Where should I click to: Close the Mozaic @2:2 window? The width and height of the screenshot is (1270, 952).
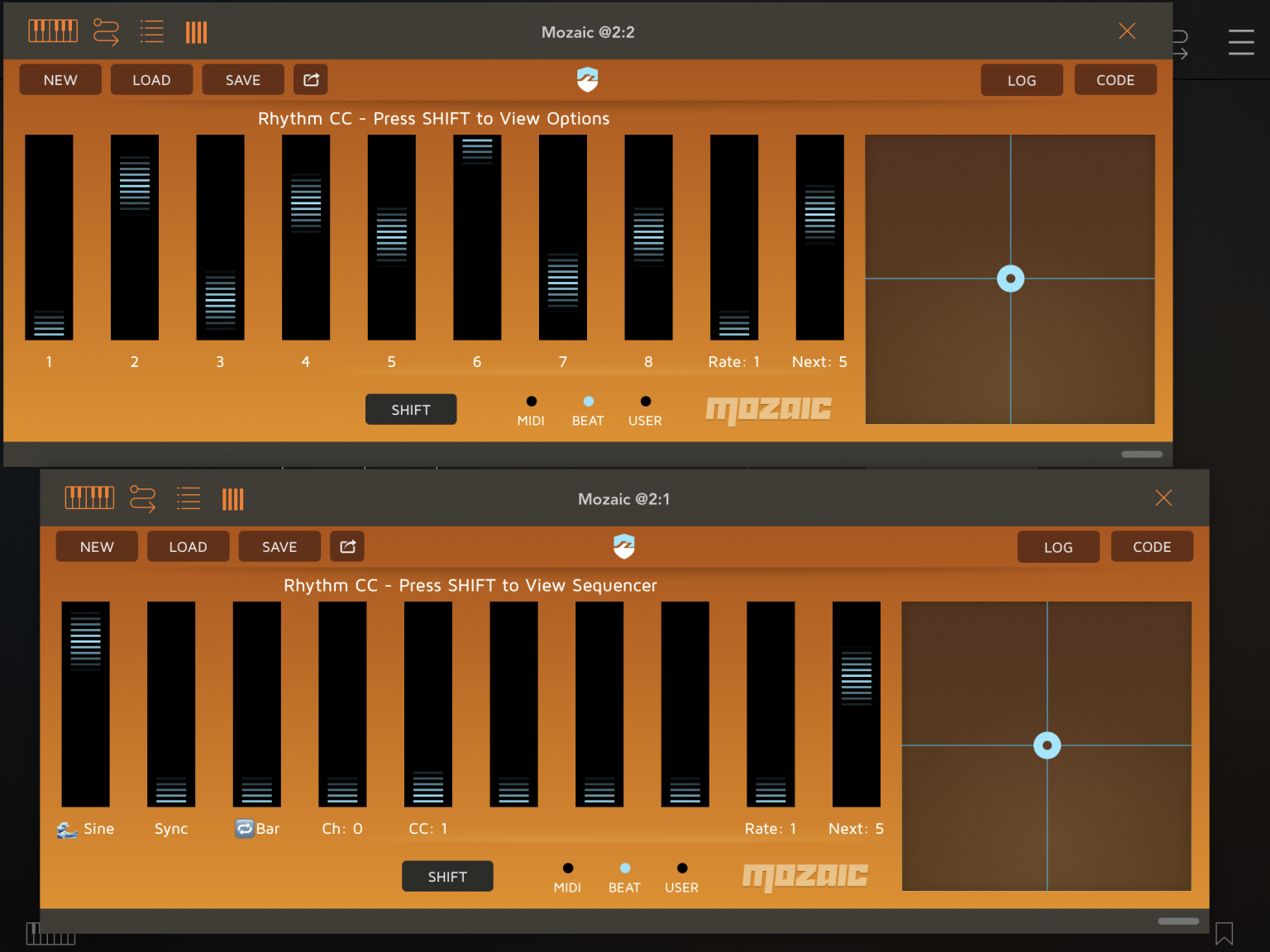[1127, 31]
